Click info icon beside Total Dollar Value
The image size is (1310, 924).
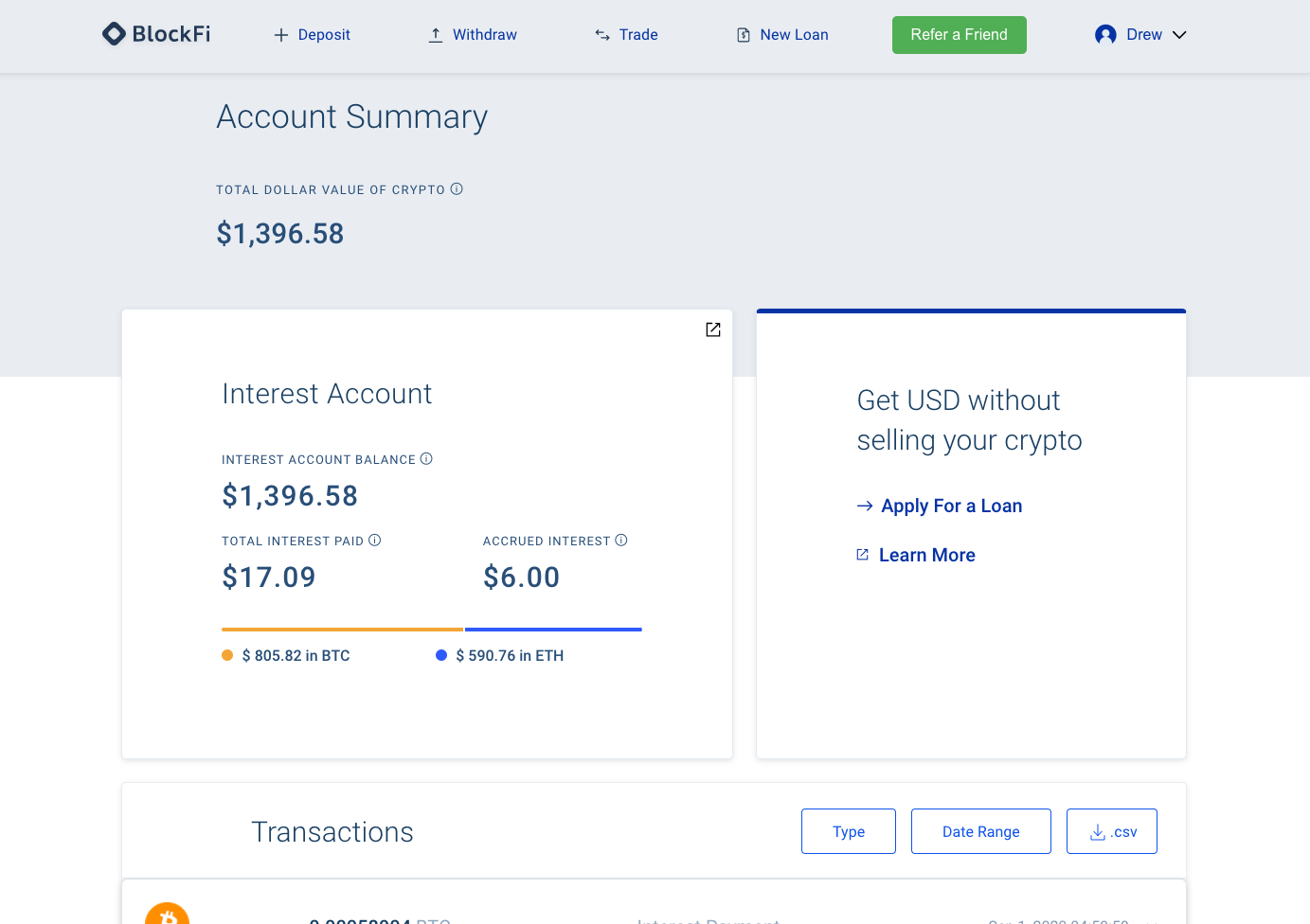click(x=457, y=188)
